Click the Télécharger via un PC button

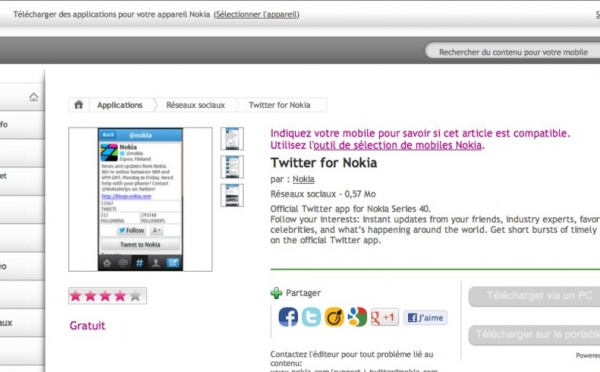pos(535,296)
